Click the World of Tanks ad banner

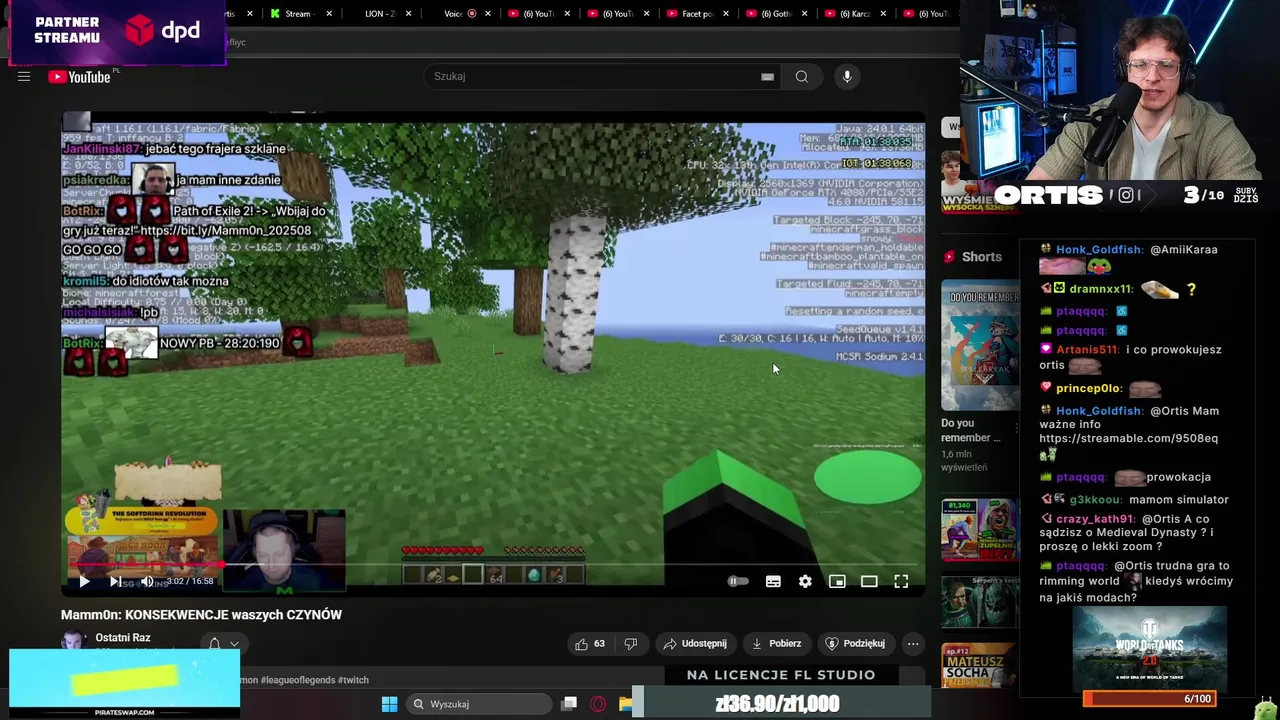1149,648
